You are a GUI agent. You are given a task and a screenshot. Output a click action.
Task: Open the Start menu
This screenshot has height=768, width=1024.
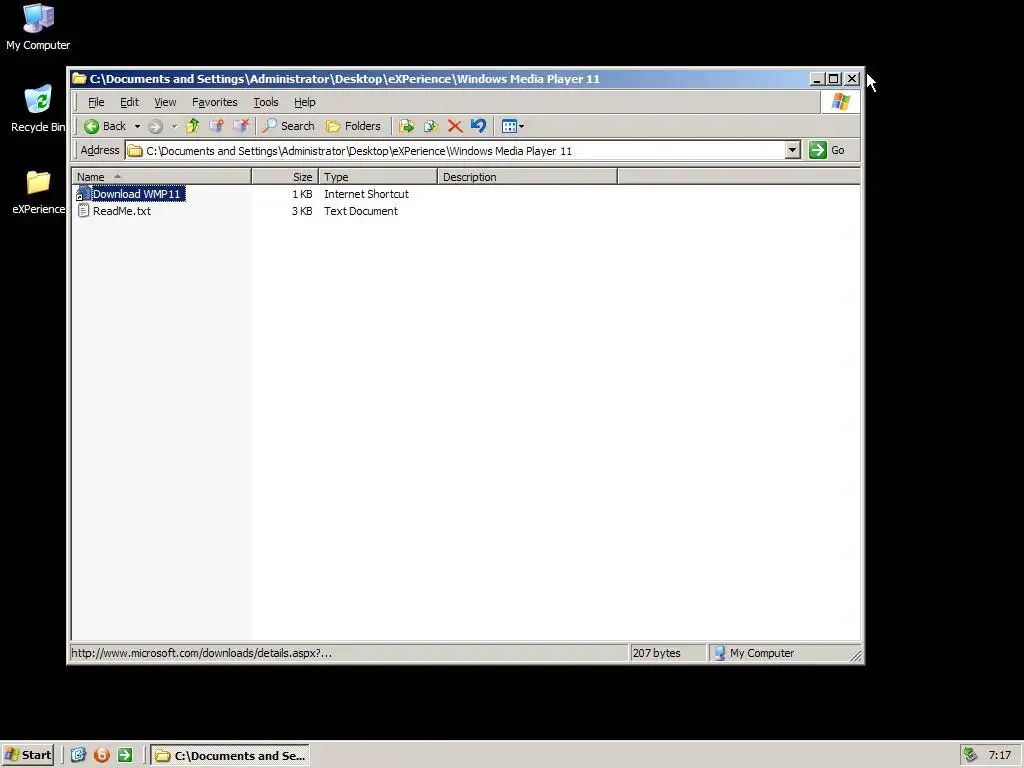pyautogui.click(x=28, y=755)
